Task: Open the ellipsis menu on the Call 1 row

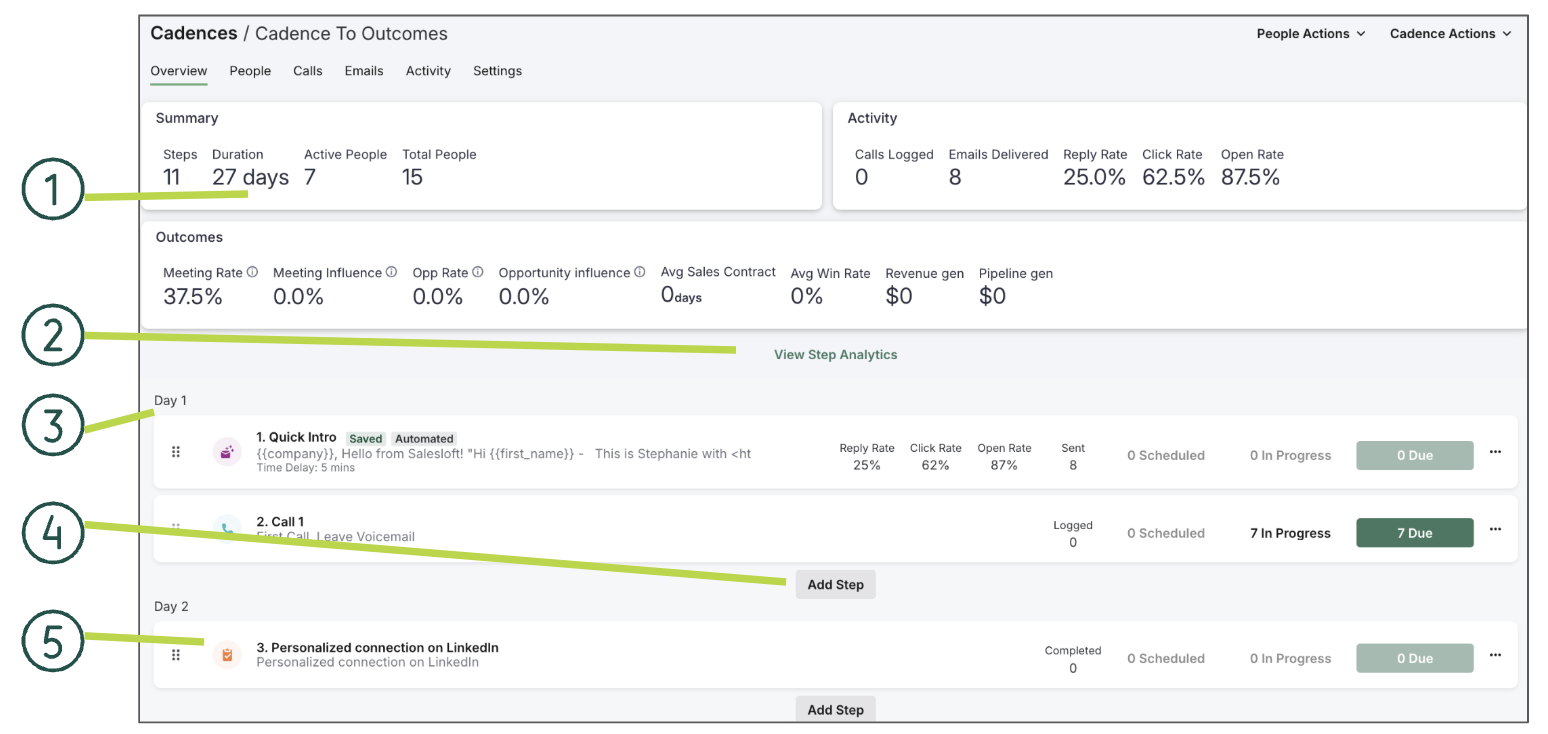Action: [x=1495, y=529]
